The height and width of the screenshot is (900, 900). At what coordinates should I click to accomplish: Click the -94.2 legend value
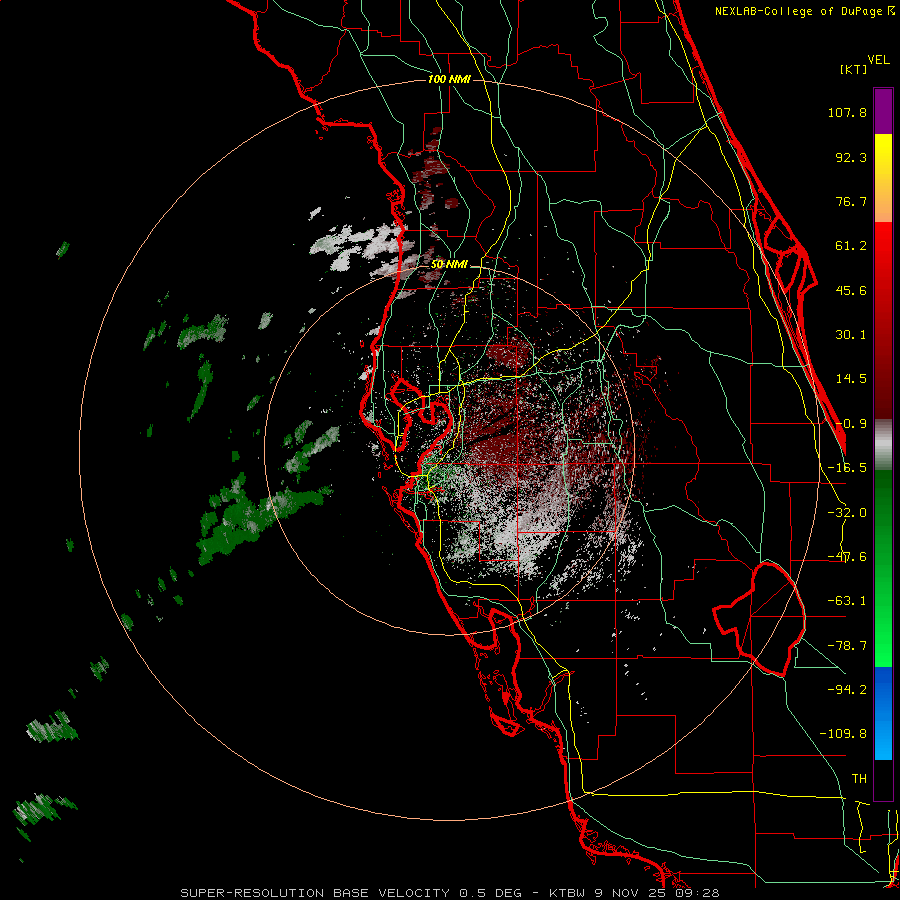pyautogui.click(x=847, y=689)
